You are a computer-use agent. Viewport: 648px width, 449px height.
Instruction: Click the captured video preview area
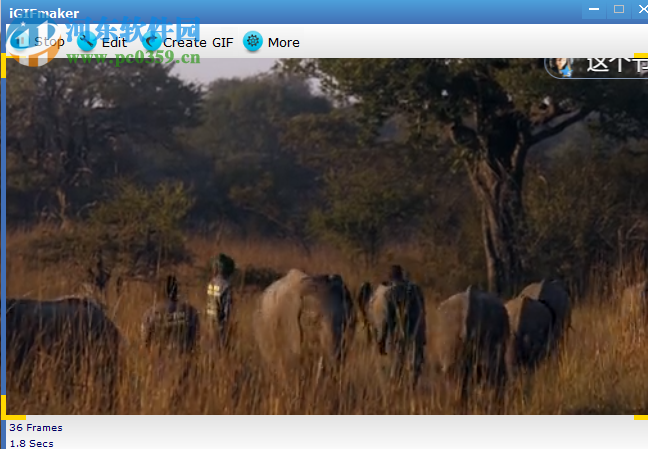pos(327,236)
